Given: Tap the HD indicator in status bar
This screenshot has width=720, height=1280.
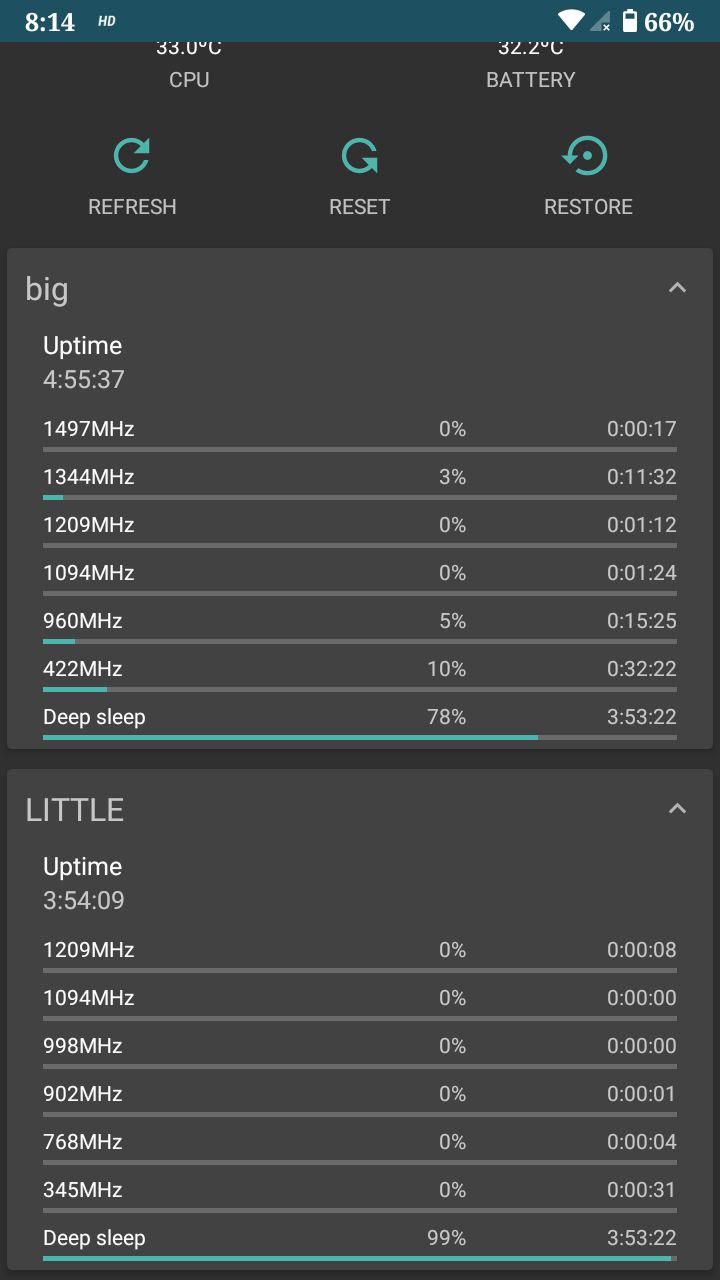Looking at the screenshot, I should tap(107, 21).
